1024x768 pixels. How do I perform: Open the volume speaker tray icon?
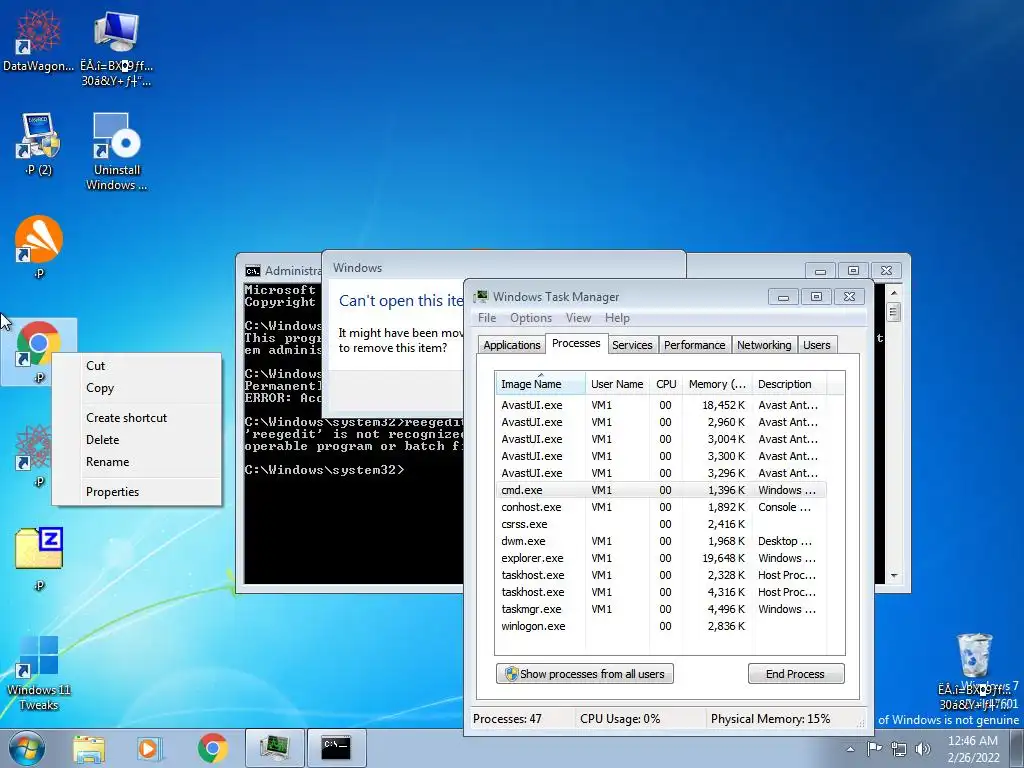point(923,749)
